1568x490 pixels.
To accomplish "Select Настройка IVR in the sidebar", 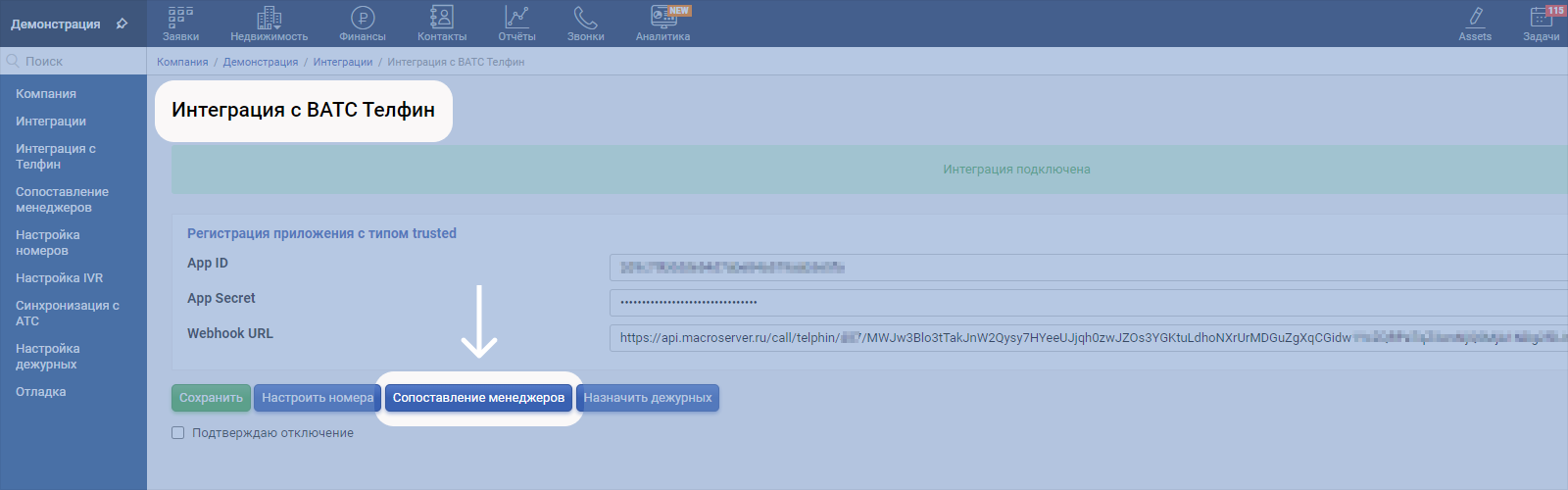I will (59, 278).
